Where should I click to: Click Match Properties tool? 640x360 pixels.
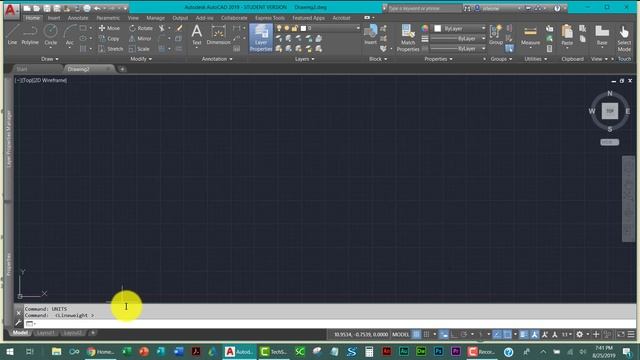(408, 38)
